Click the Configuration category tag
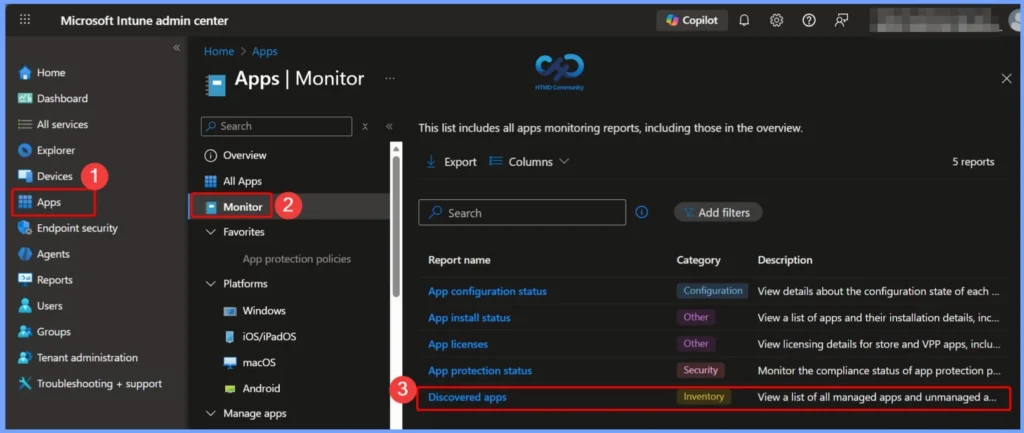This screenshot has width=1024, height=433. (x=712, y=291)
